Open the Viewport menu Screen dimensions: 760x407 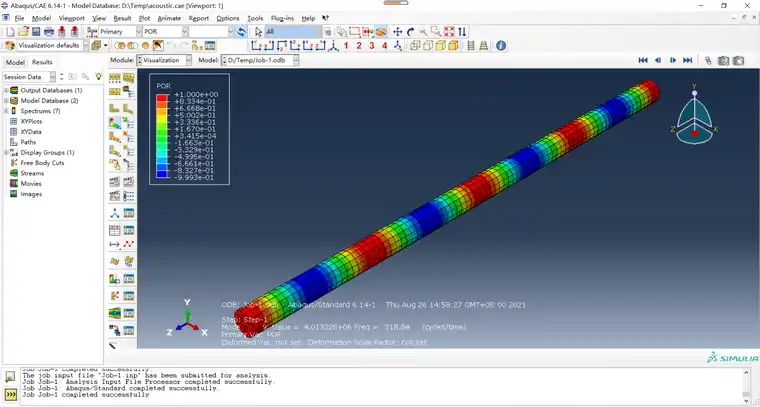72,18
